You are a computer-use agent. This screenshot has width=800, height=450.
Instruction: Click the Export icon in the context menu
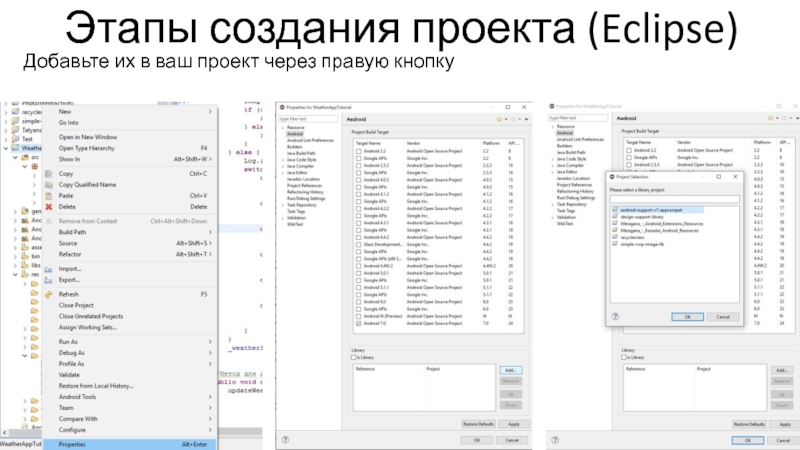(x=48, y=280)
